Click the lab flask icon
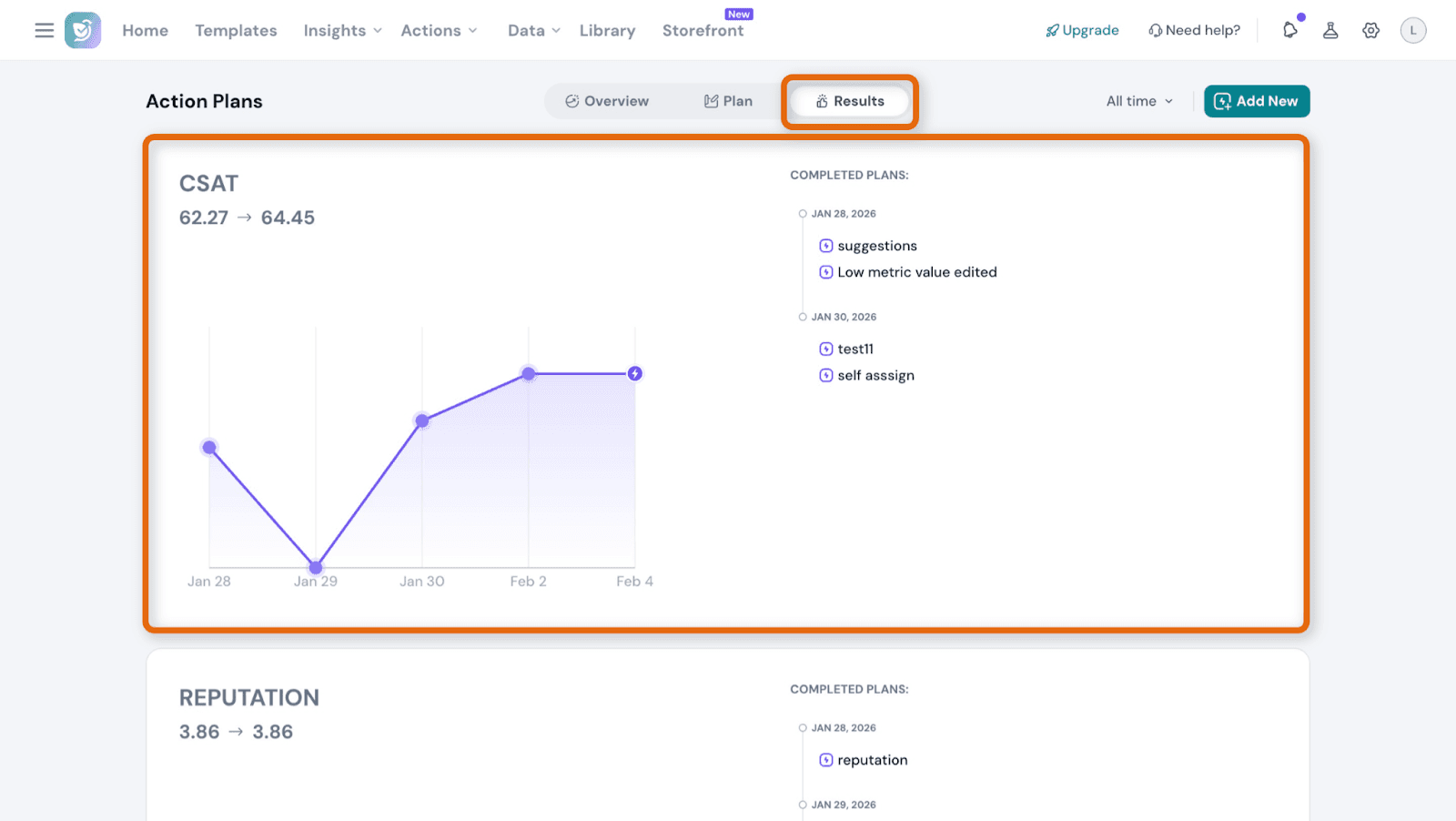Image resolution: width=1456 pixels, height=821 pixels. click(1330, 30)
